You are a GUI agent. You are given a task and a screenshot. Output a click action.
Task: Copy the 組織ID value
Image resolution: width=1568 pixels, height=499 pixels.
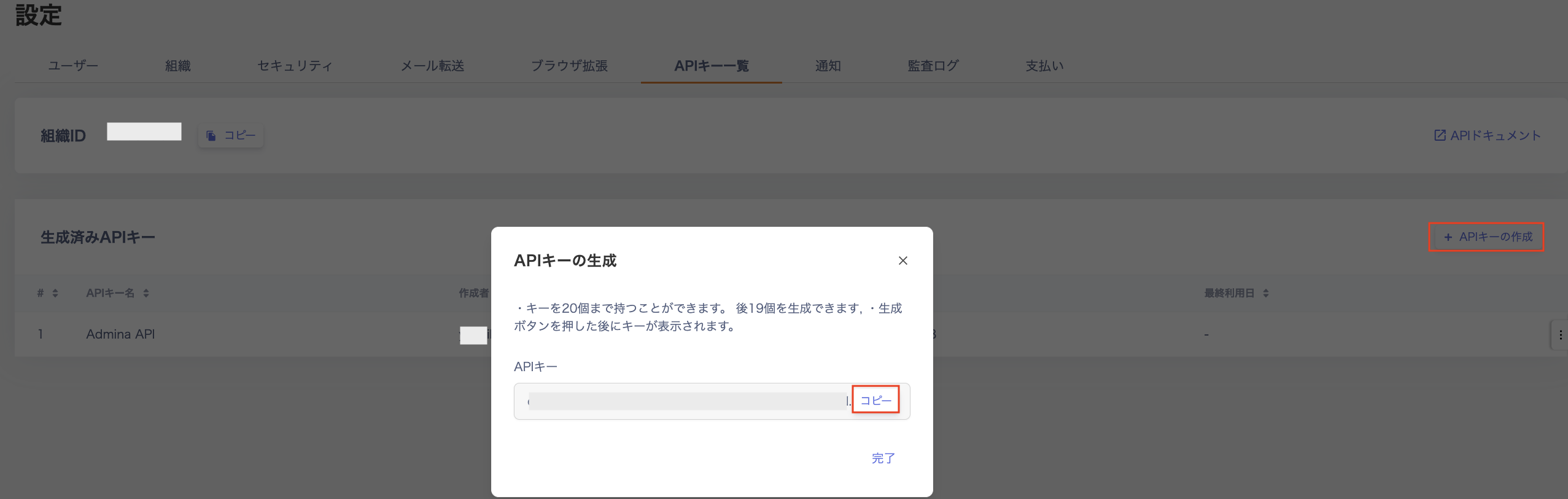point(231,135)
